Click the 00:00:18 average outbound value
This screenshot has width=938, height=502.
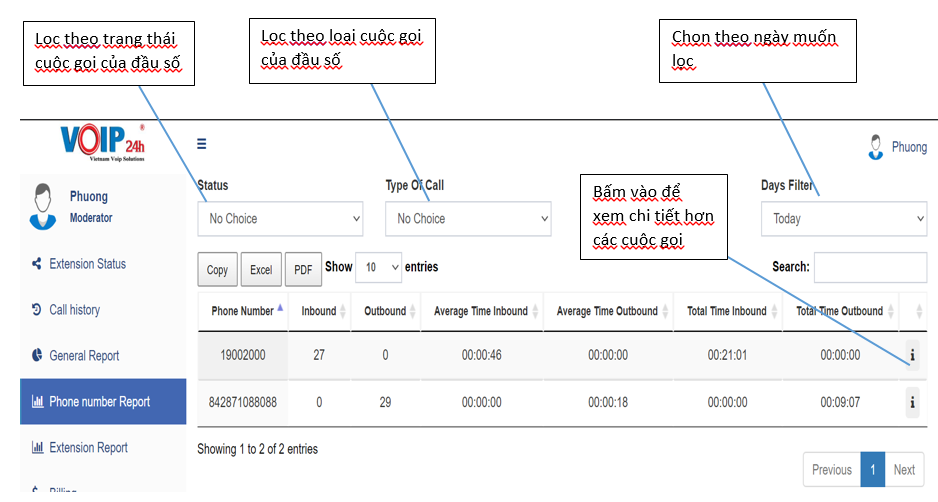[608, 402]
